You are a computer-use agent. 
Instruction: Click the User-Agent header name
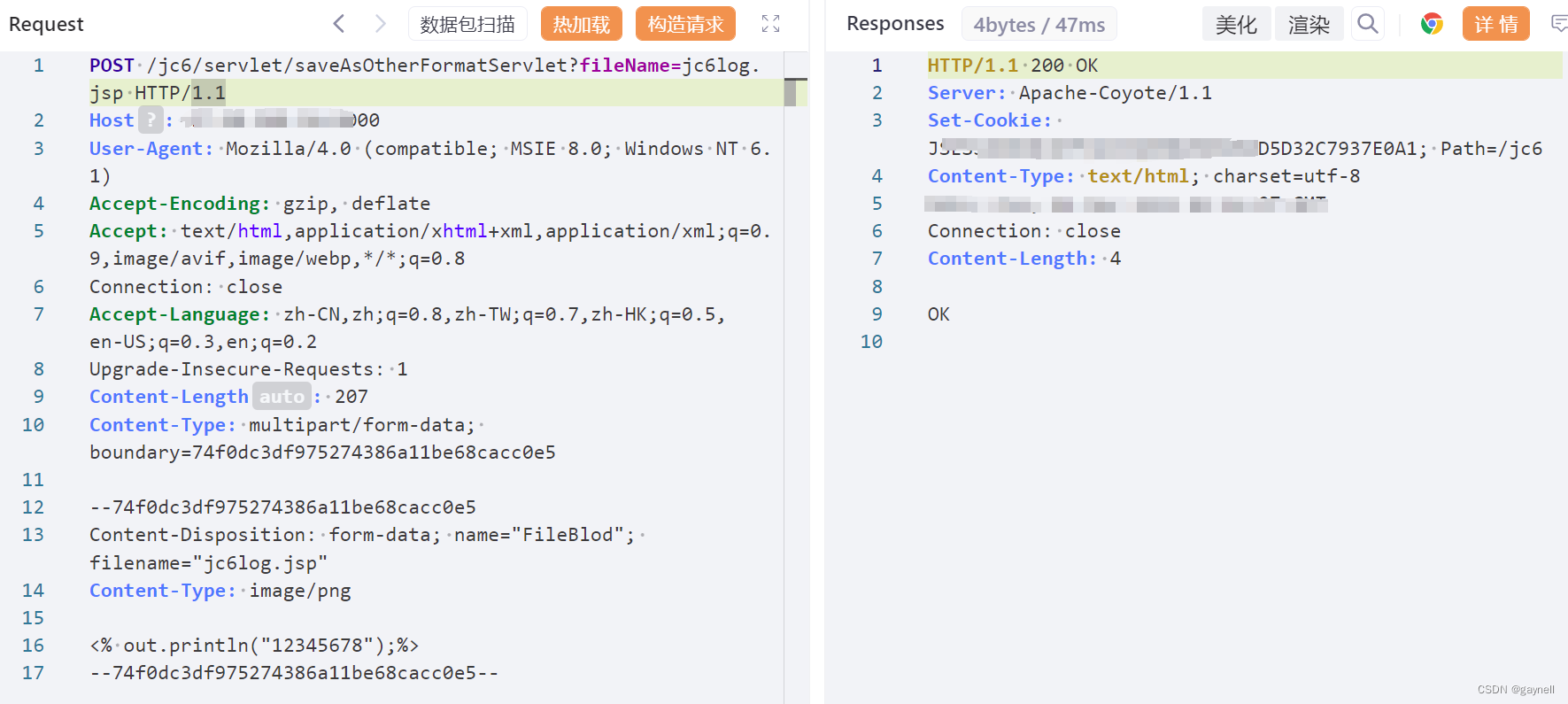(151, 149)
